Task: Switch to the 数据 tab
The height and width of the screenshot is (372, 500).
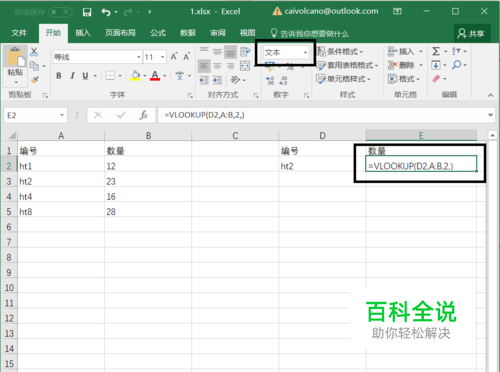Action: 188,33
